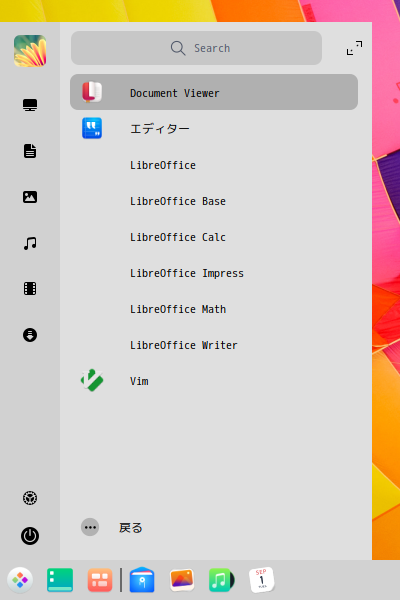Click the Document Viewer book icon
The height and width of the screenshot is (600, 400).
tap(92, 92)
